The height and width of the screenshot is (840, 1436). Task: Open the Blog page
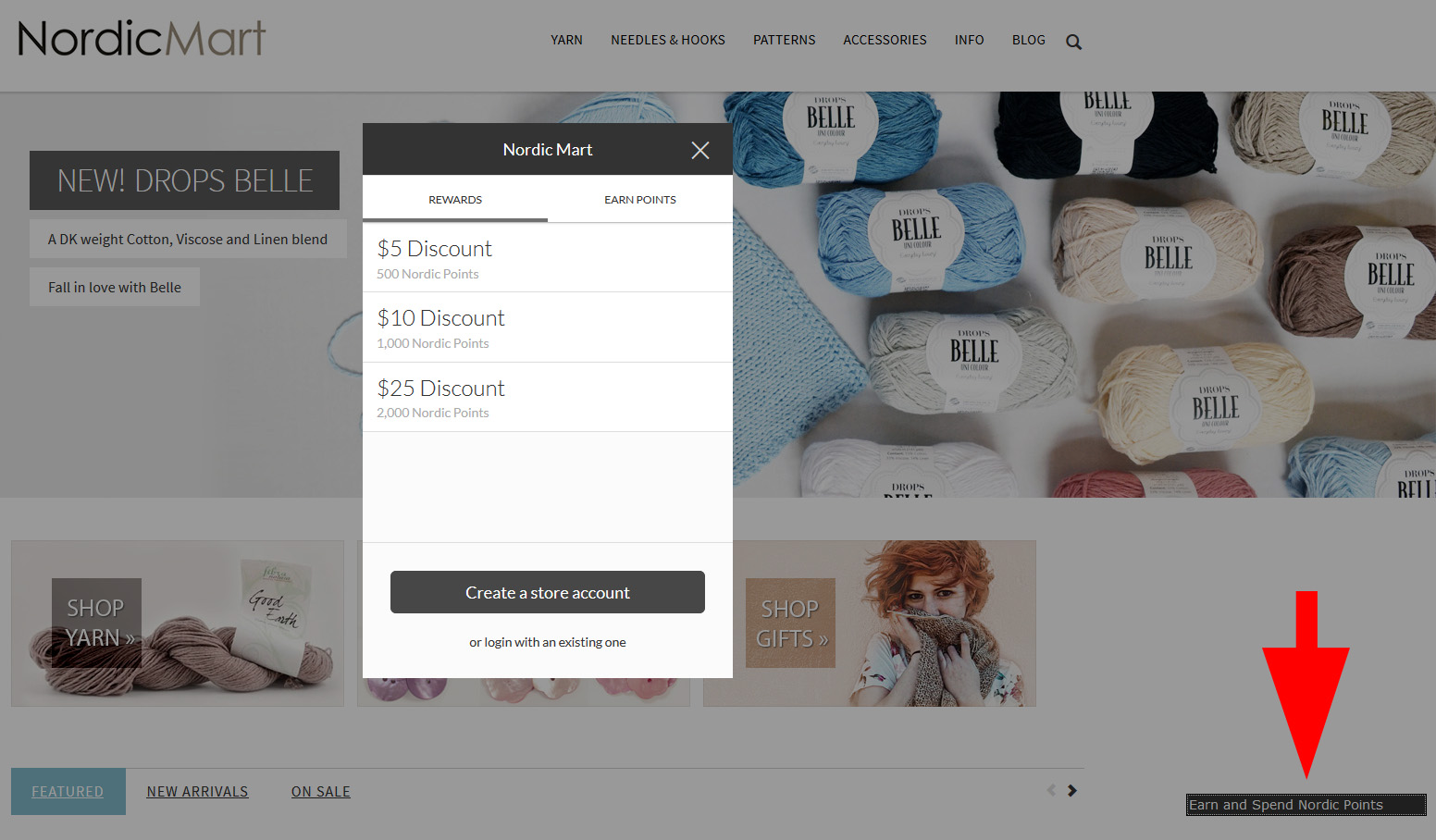coord(1028,40)
